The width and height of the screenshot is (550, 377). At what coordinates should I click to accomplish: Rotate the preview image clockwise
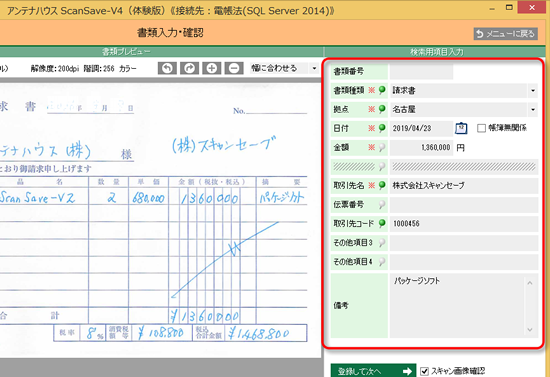pos(189,68)
